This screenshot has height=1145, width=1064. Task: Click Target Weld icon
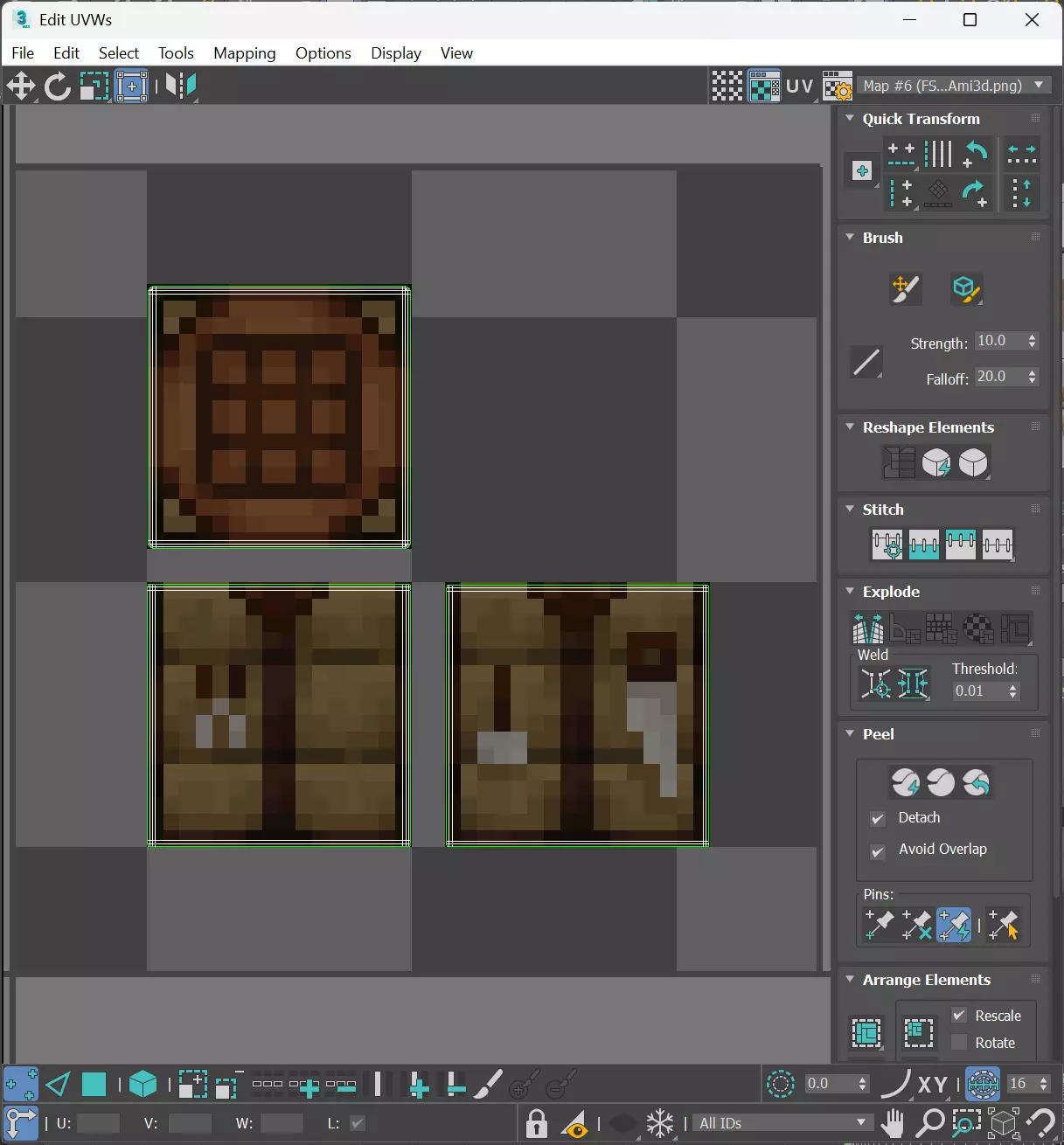coord(875,684)
